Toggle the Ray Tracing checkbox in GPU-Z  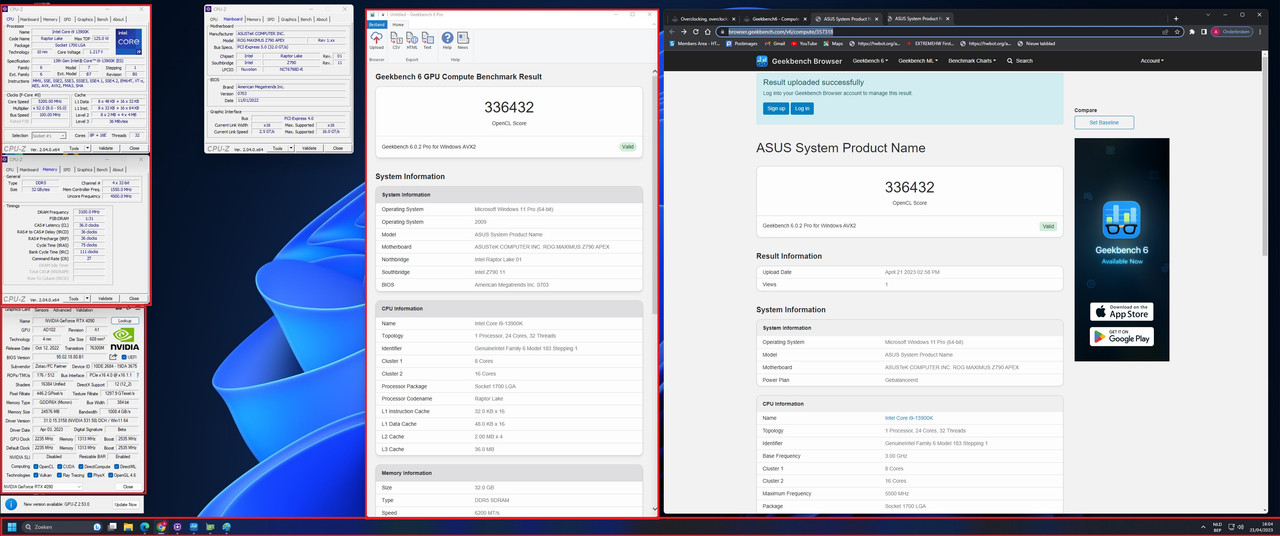(59, 475)
